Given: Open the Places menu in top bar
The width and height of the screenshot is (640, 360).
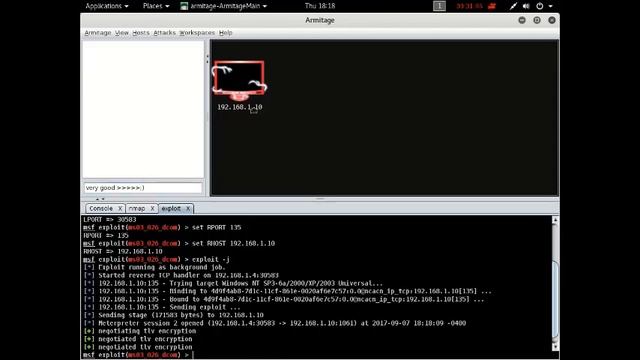Looking at the screenshot, I should click(x=156, y=6).
